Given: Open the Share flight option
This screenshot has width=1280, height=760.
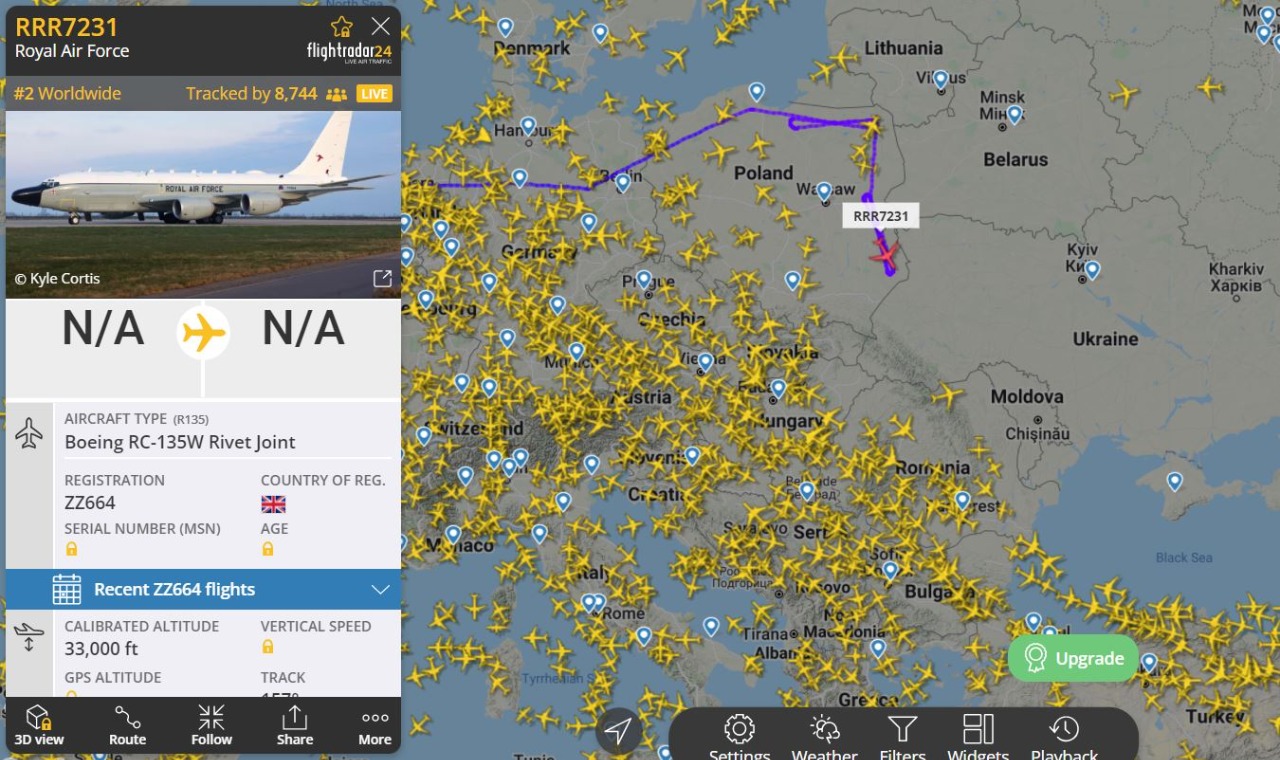Looking at the screenshot, I should pyautogui.click(x=295, y=726).
